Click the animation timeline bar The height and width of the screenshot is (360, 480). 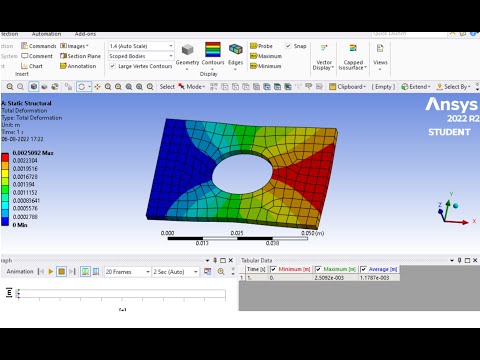point(122,294)
